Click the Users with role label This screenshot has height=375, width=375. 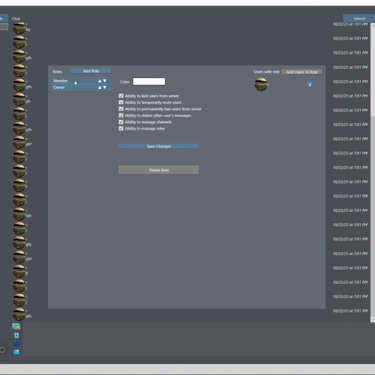pyautogui.click(x=266, y=72)
